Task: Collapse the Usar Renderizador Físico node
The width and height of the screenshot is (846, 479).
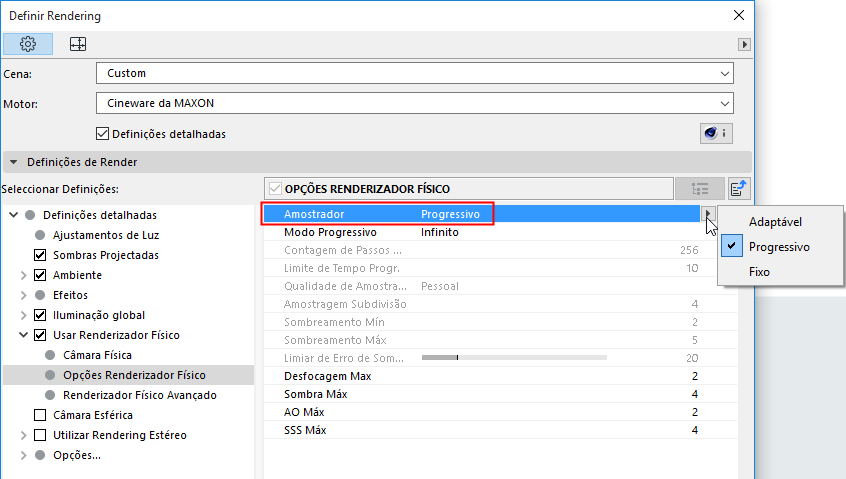Action: 23,334
